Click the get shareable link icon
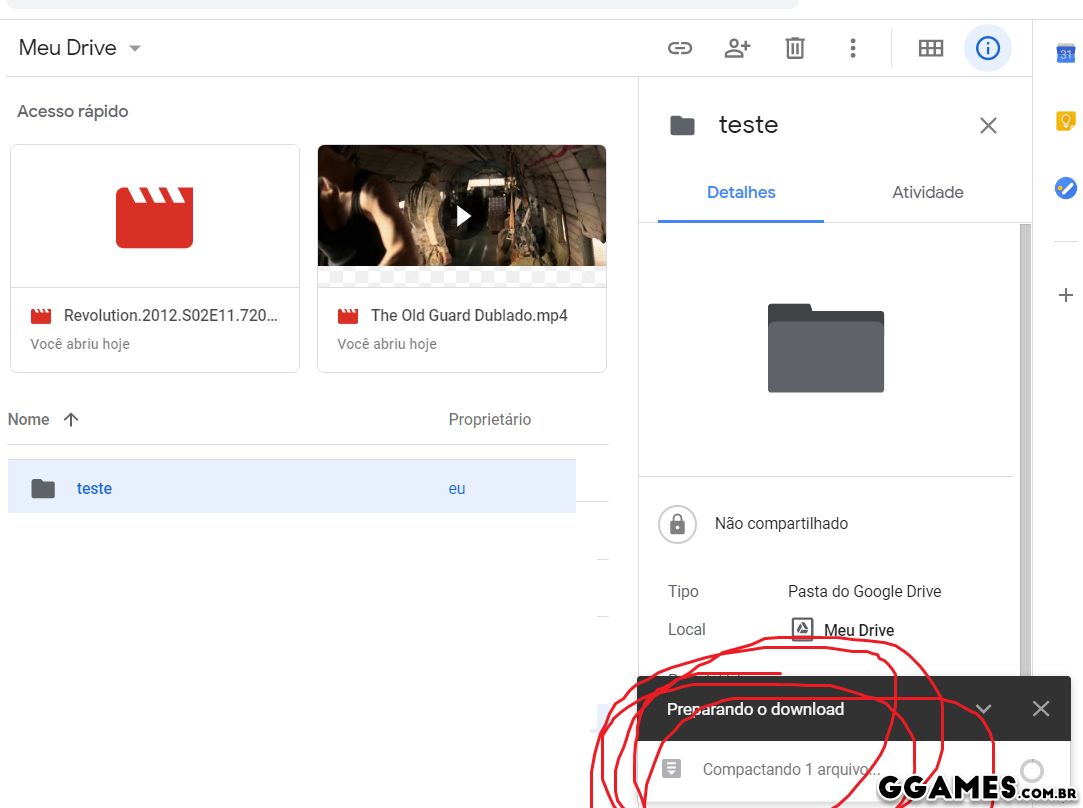Viewport: 1083px width, 808px height. tap(680, 48)
